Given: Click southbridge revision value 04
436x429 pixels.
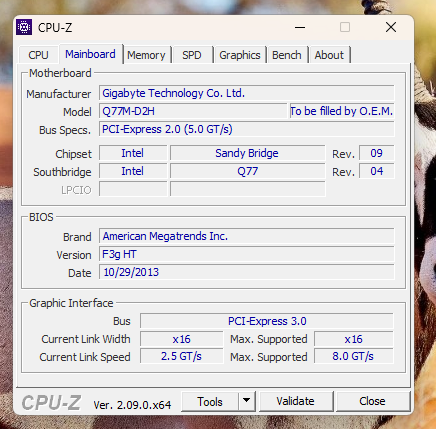Looking at the screenshot, I should pyautogui.click(x=377, y=171).
